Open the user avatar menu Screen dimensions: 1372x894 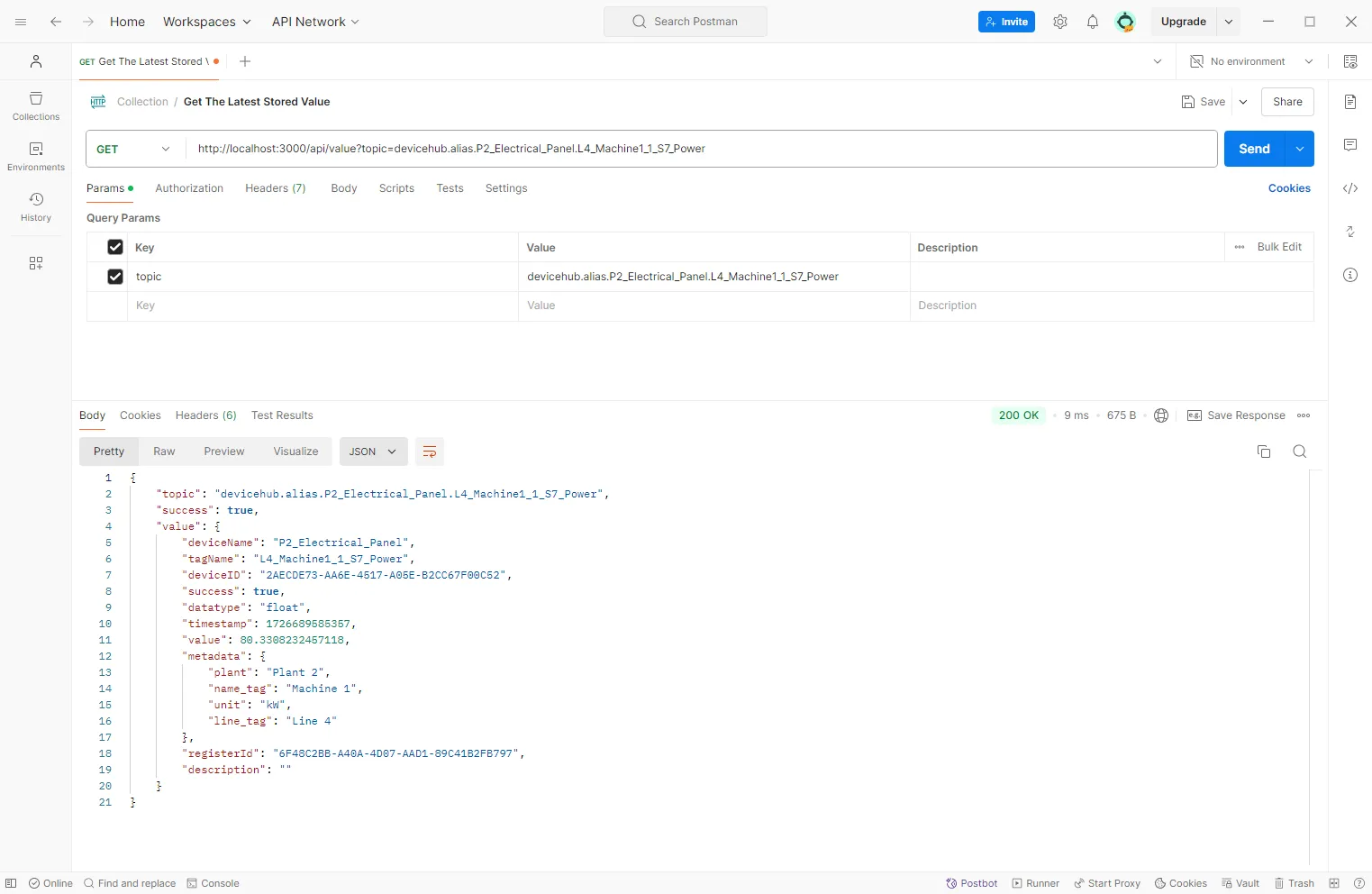click(1125, 22)
